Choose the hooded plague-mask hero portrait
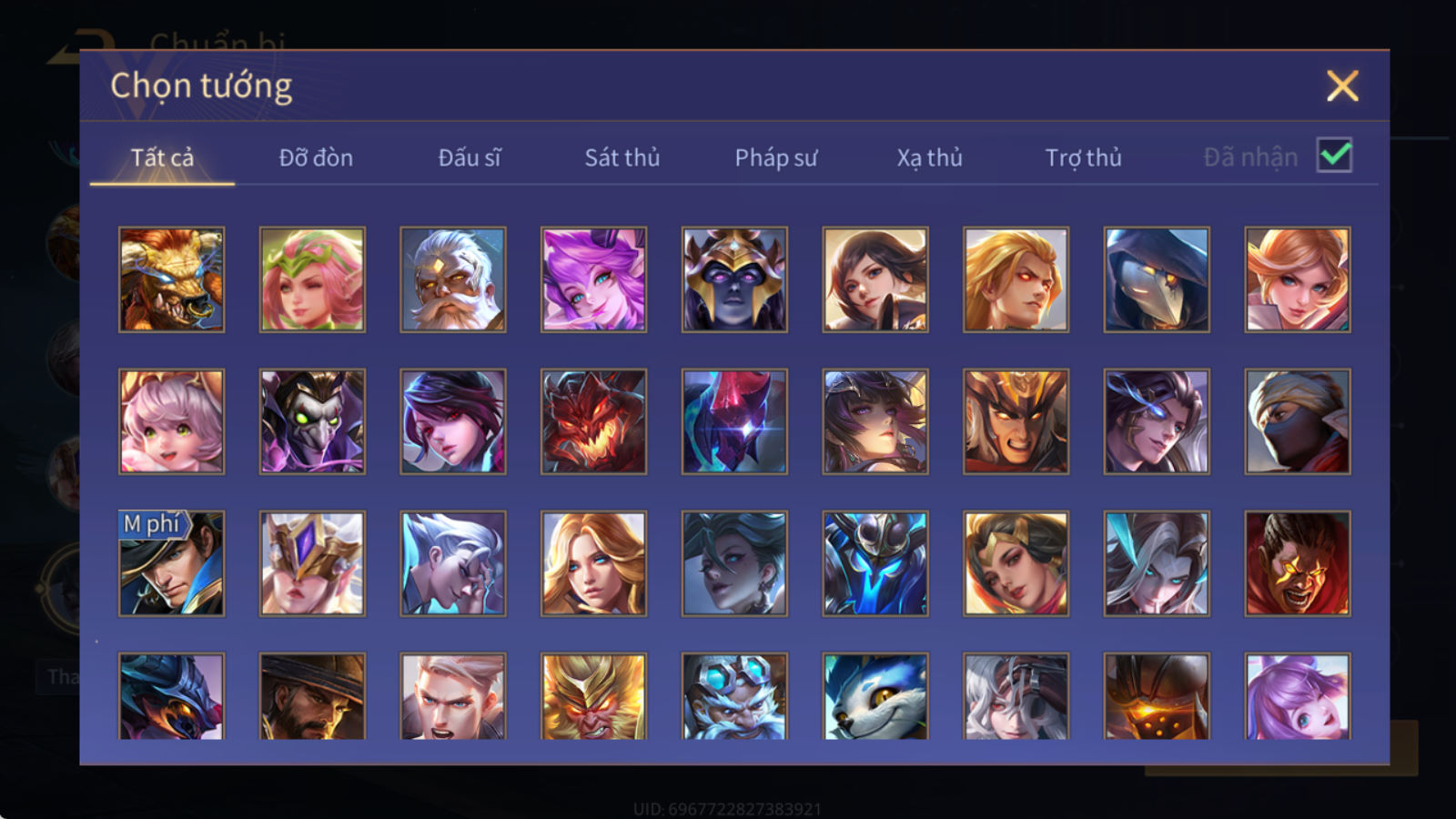 1157,279
